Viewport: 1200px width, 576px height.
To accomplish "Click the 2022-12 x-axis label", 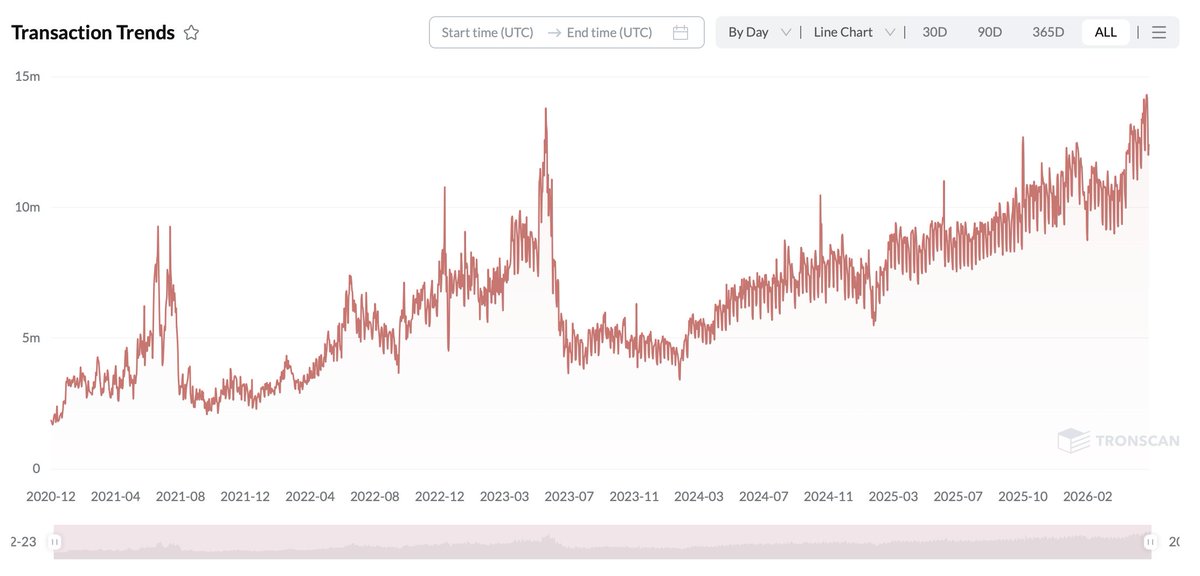I will (440, 496).
